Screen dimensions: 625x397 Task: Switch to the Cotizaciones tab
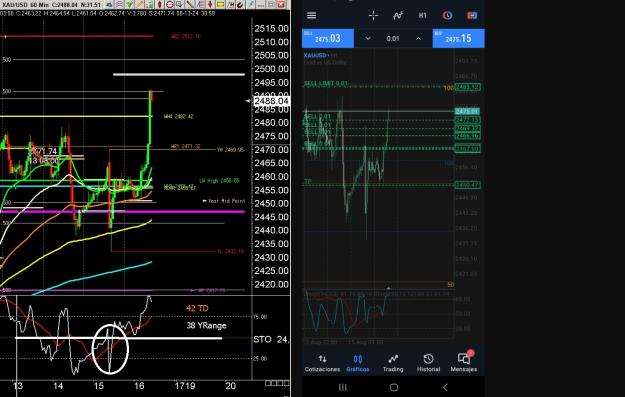pyautogui.click(x=322, y=363)
